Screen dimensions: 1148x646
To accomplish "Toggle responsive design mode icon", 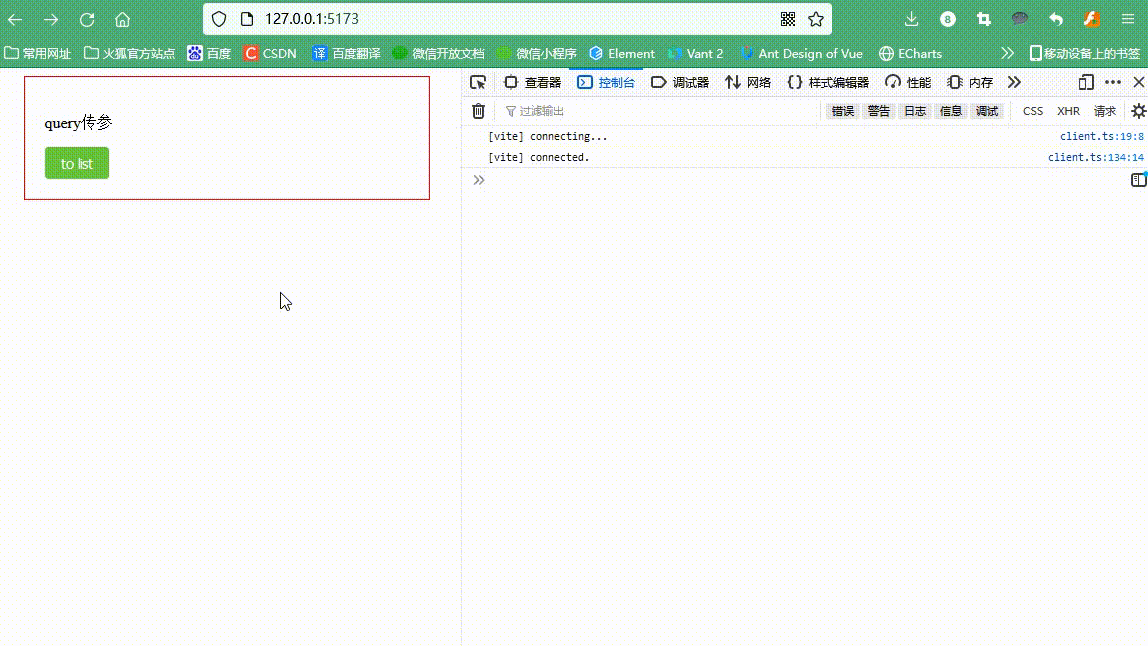I will [1086, 82].
